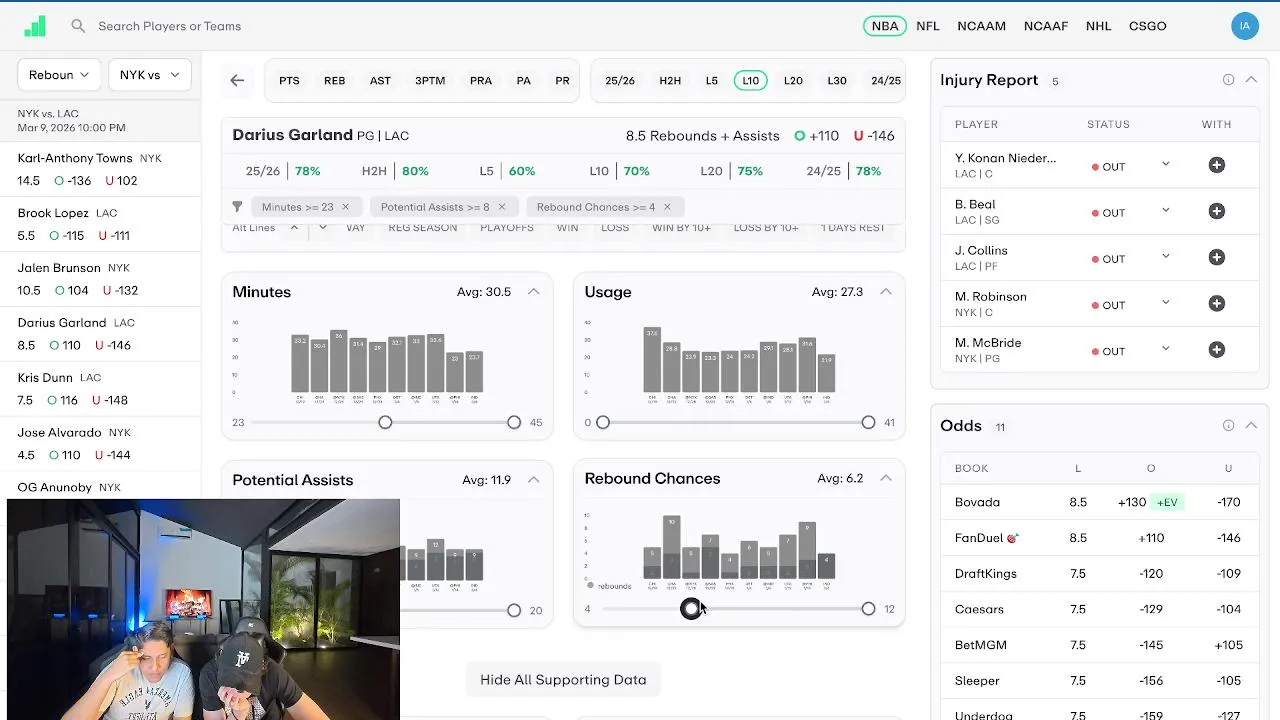The image size is (1280, 720).
Task: Remove the Potential Assists >= 8 filter
Action: (502, 207)
